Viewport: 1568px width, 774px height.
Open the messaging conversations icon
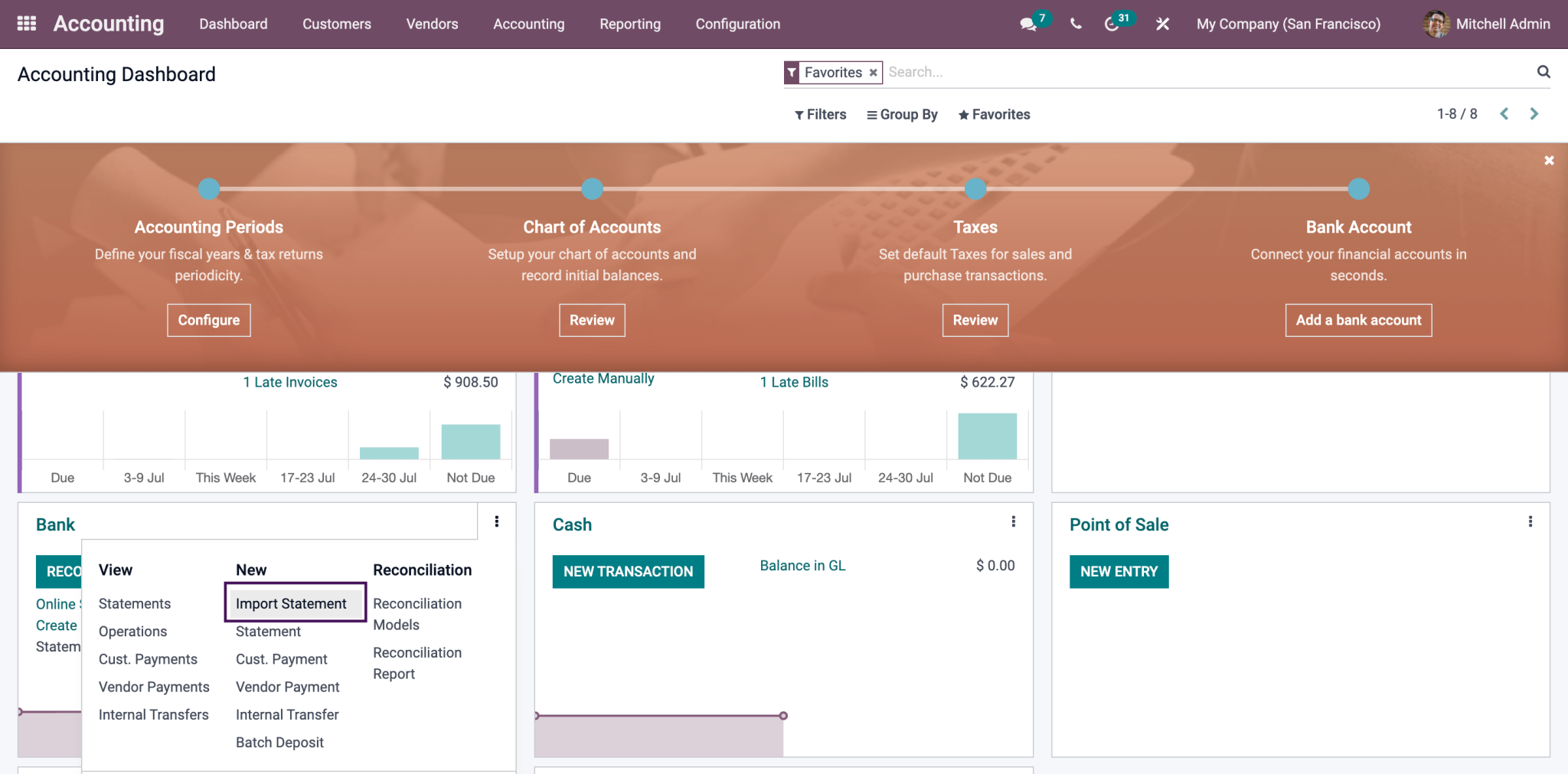1027,24
